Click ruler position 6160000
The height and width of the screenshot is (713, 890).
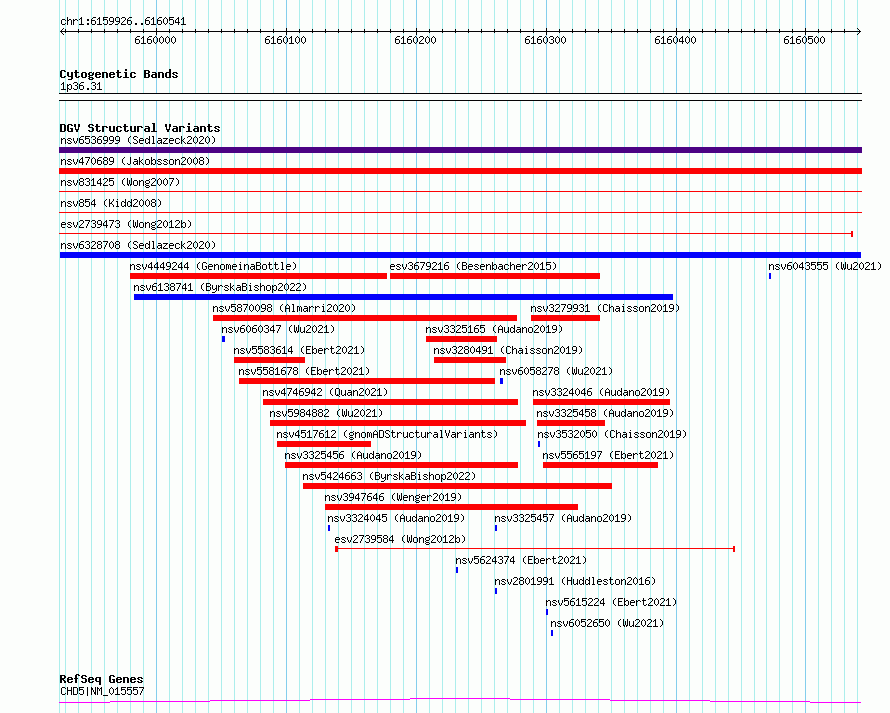(156, 40)
